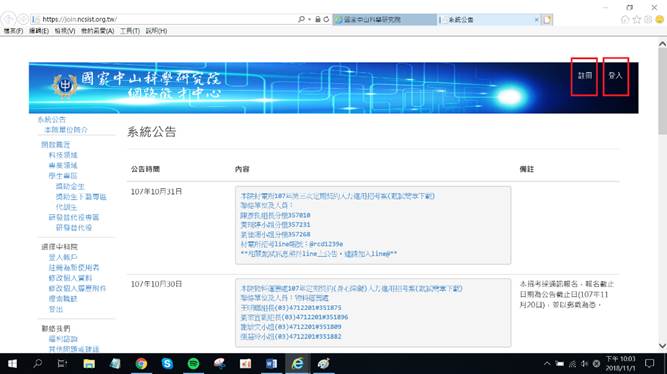667x374 pixels.
Task: Open Spotify from the taskbar
Action: pos(194,364)
